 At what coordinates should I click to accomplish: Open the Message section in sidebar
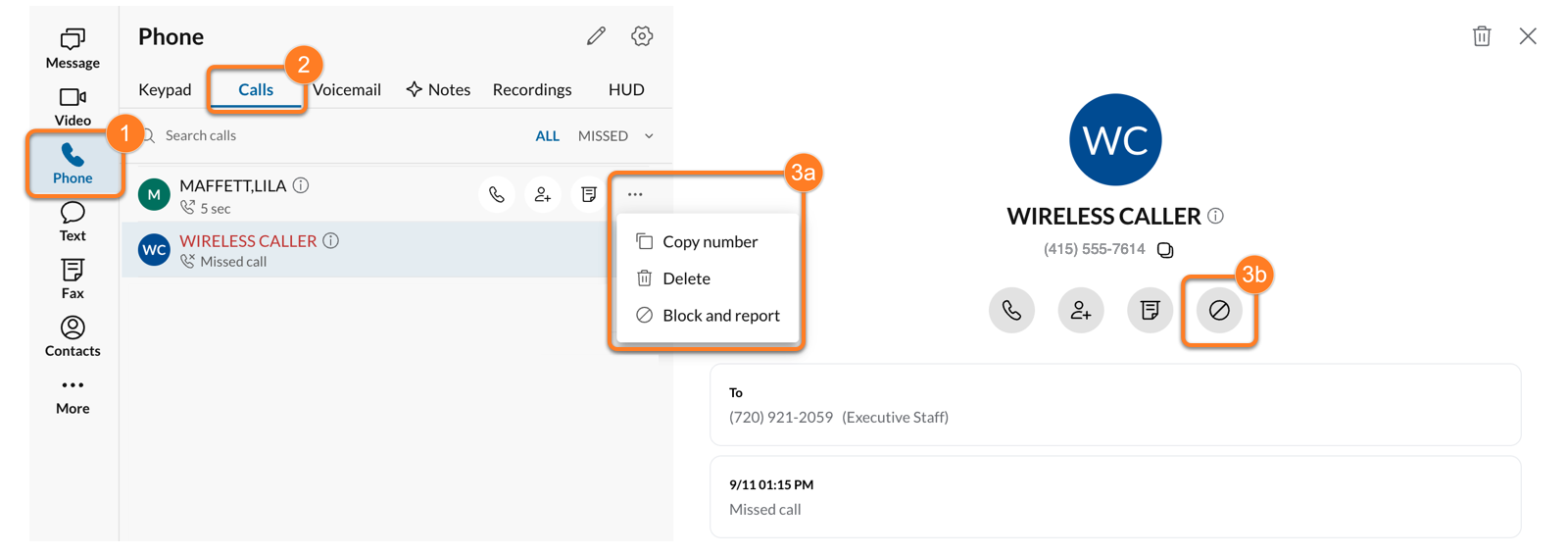[73, 48]
